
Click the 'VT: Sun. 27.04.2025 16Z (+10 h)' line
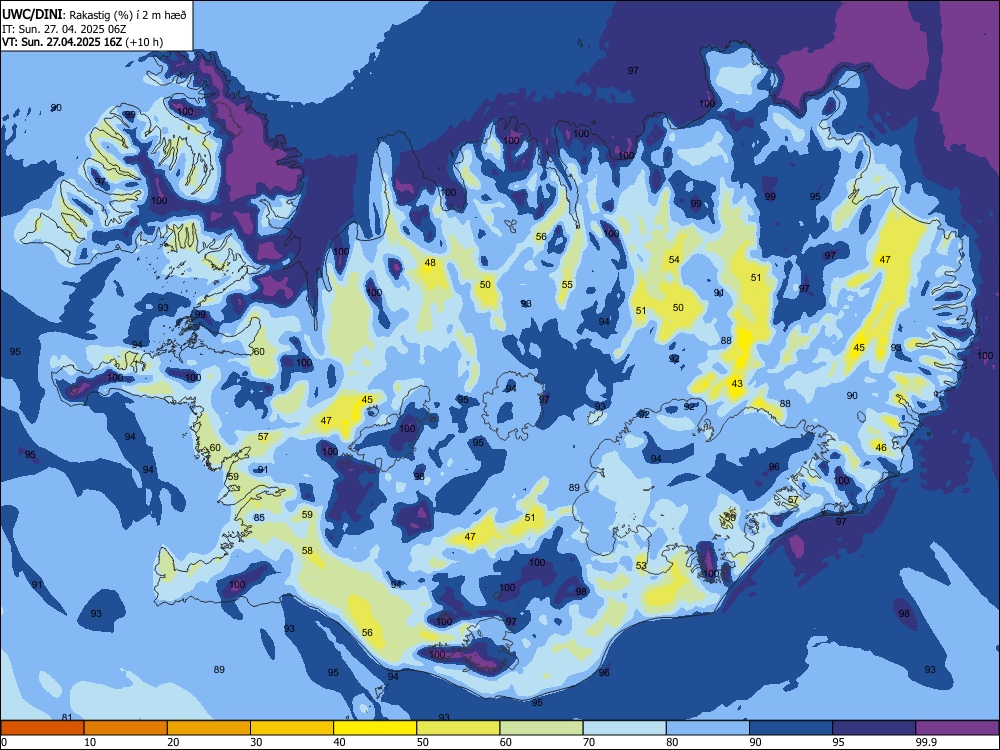[x=82, y=42]
